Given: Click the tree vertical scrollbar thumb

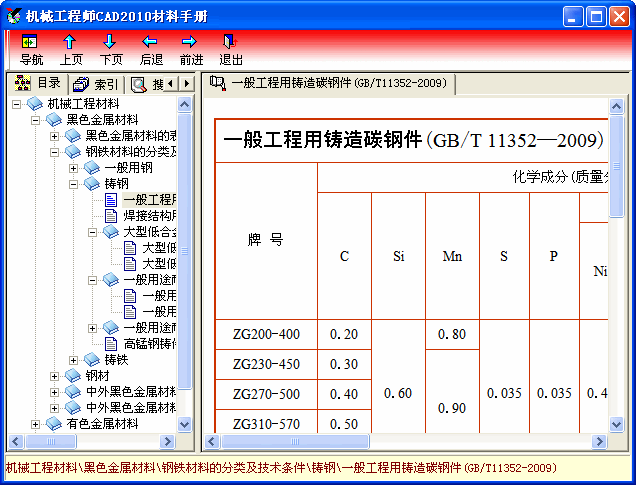Looking at the screenshot, I should coord(185,251).
